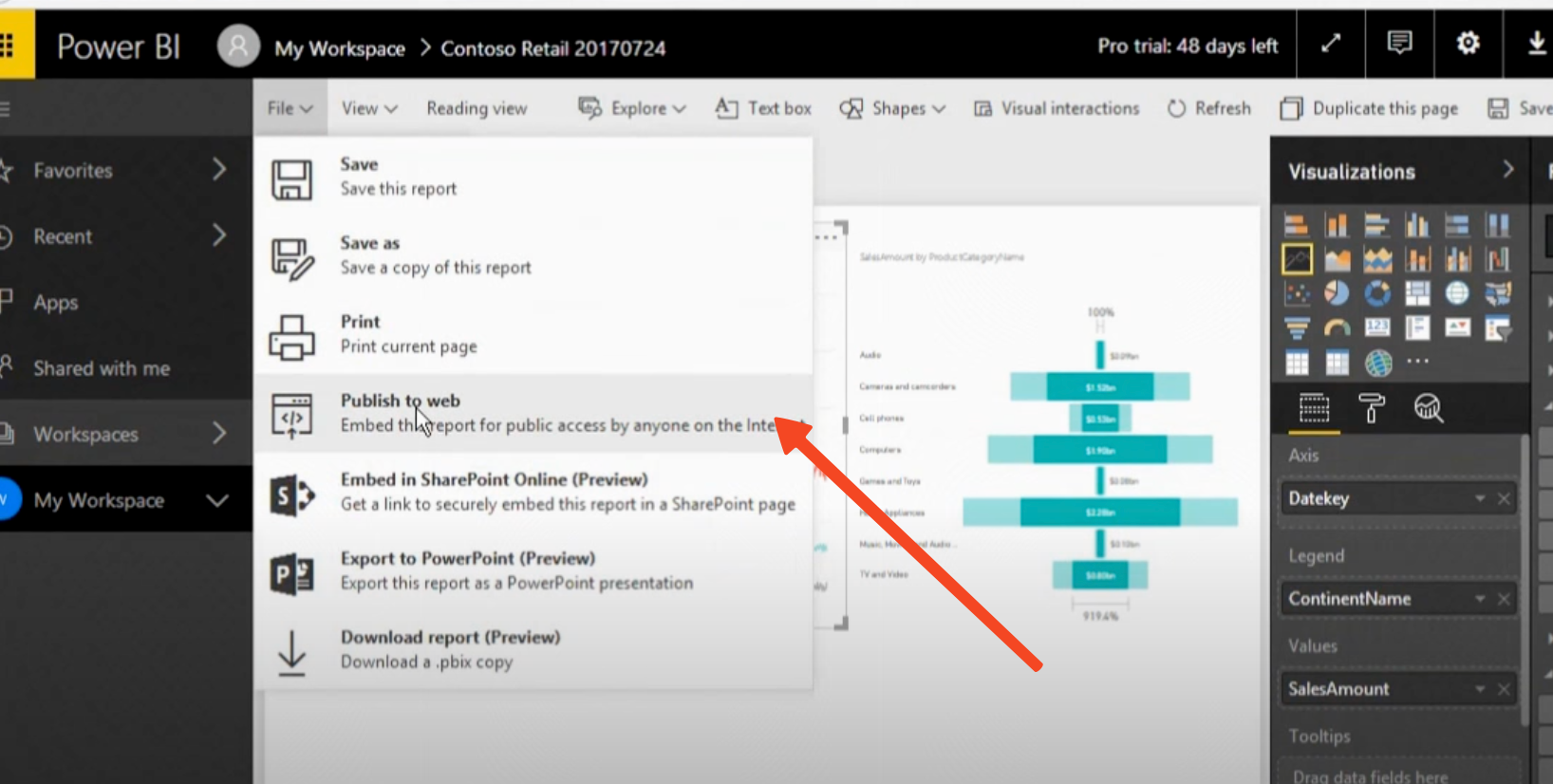Select the card (123) visualization
1553x784 pixels.
pos(1376,328)
